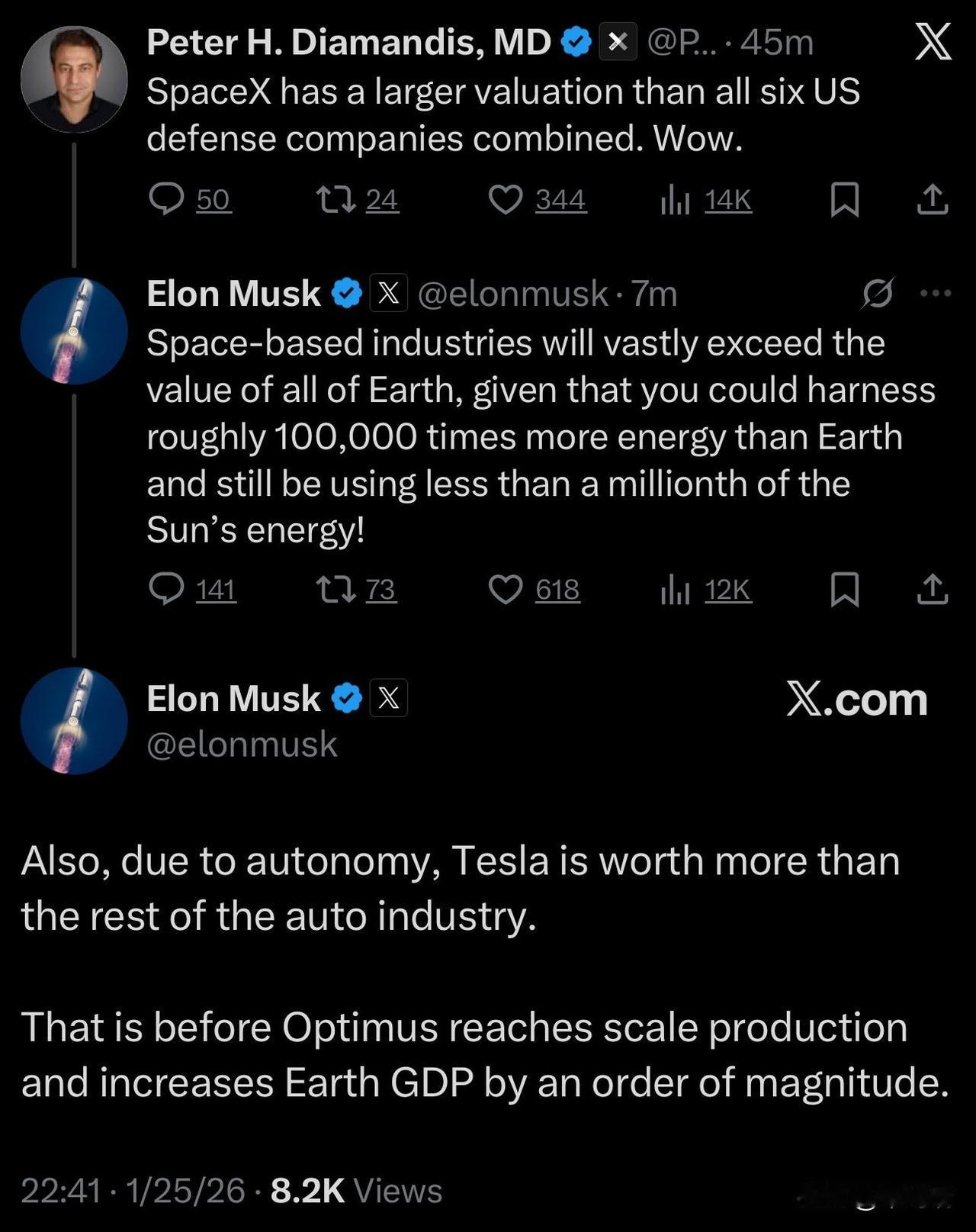Like the Space-based industries post
Screen dimensions: 976x1232
(x=505, y=589)
